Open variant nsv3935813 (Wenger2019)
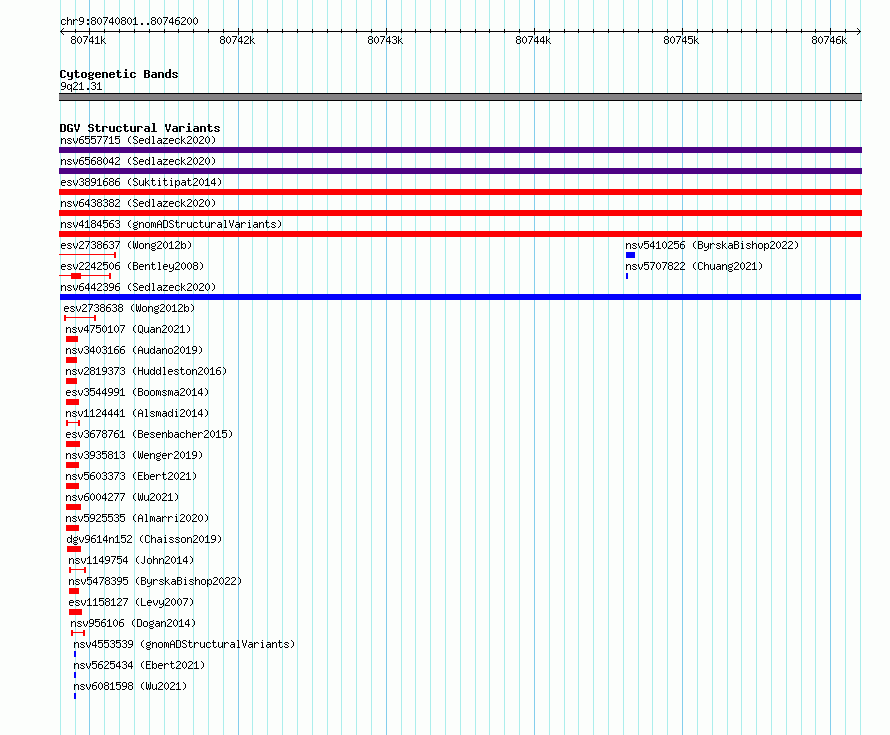 [134, 455]
